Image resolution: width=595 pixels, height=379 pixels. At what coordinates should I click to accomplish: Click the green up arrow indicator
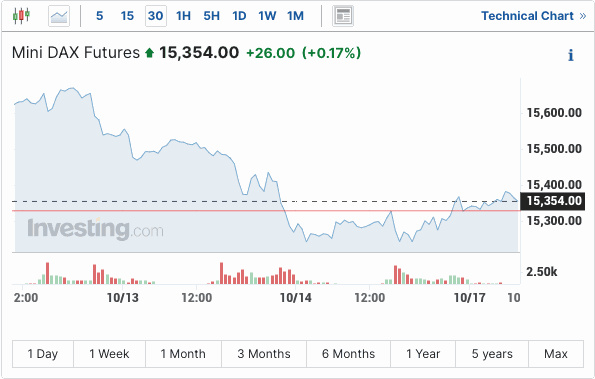coord(150,53)
